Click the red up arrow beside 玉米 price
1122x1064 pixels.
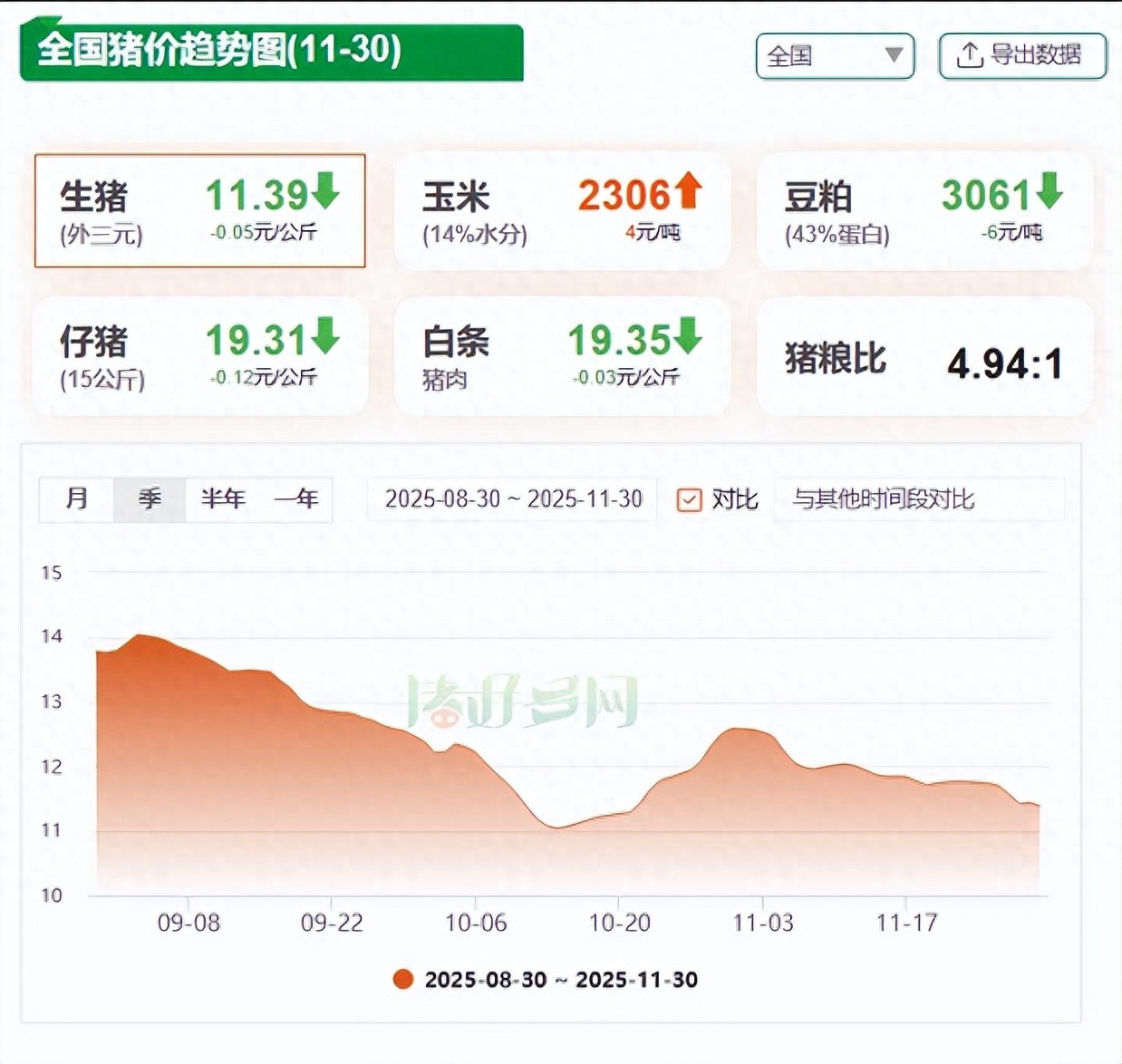pos(689,191)
